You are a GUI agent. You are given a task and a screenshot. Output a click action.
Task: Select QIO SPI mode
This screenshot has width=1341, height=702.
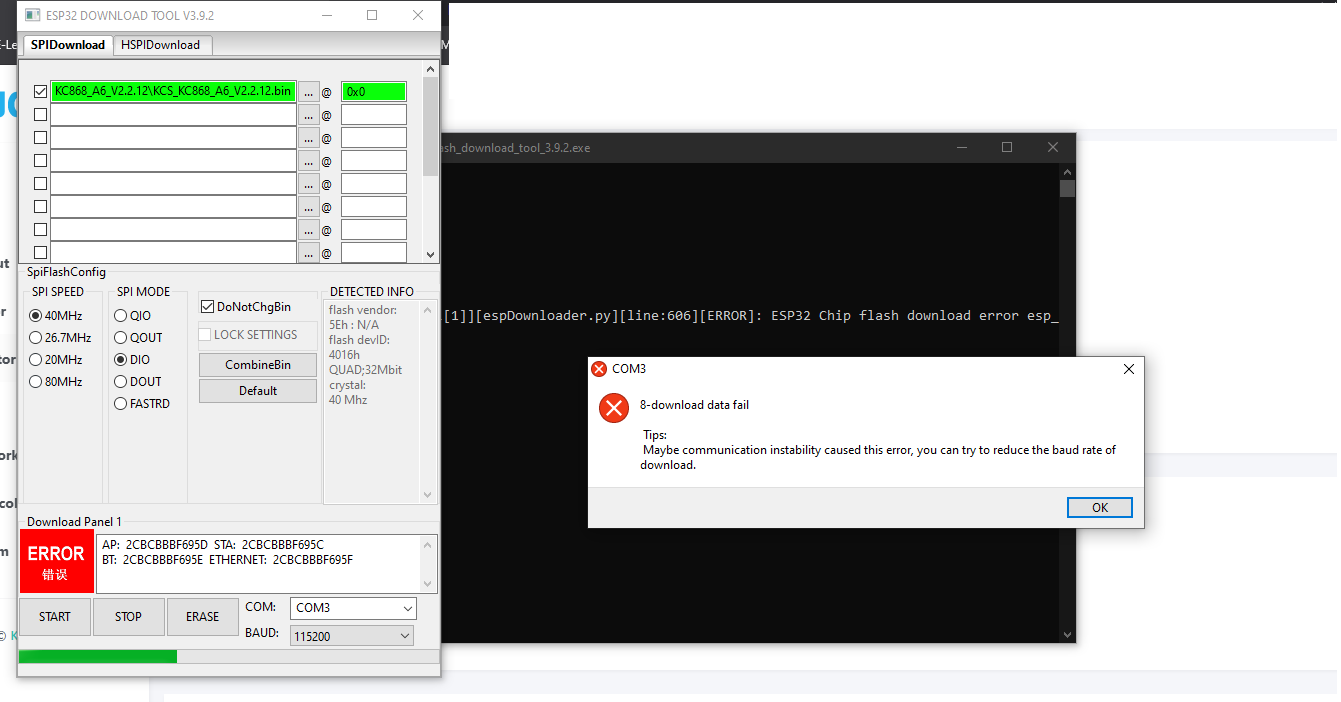coord(121,316)
